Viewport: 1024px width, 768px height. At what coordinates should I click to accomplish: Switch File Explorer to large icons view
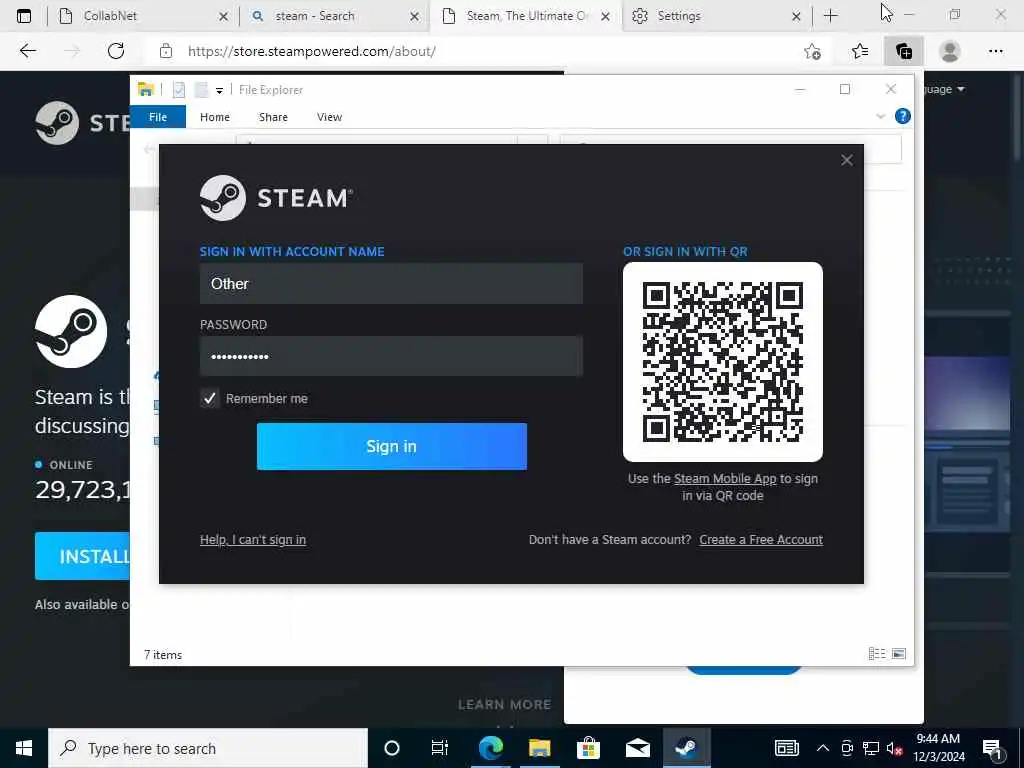click(x=899, y=654)
